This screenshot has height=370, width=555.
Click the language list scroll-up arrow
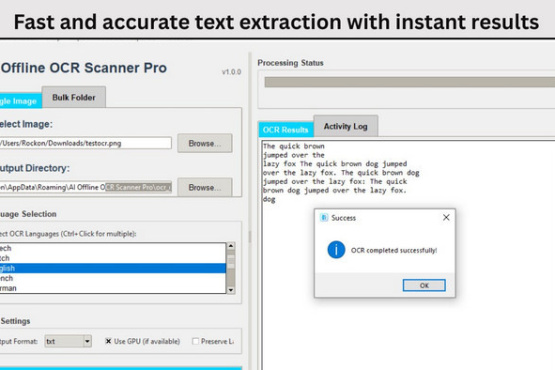tap(231, 246)
